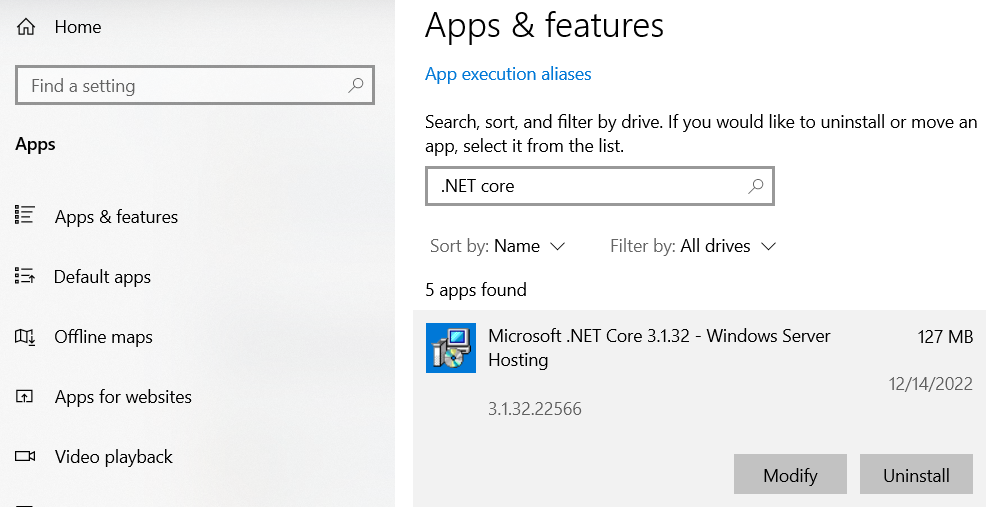This screenshot has width=993, height=507.
Task: Click into the .NET core app search field
Action: point(600,186)
